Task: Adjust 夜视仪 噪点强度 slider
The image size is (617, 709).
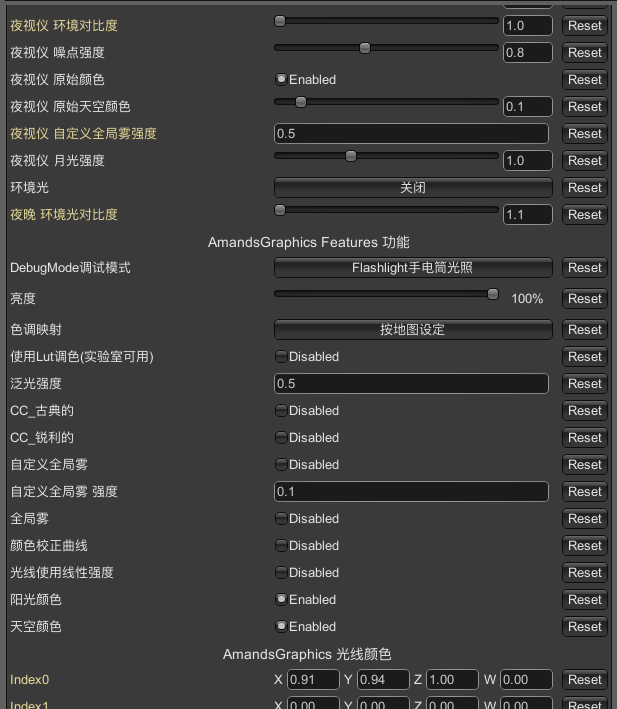Action: [x=386, y=47]
